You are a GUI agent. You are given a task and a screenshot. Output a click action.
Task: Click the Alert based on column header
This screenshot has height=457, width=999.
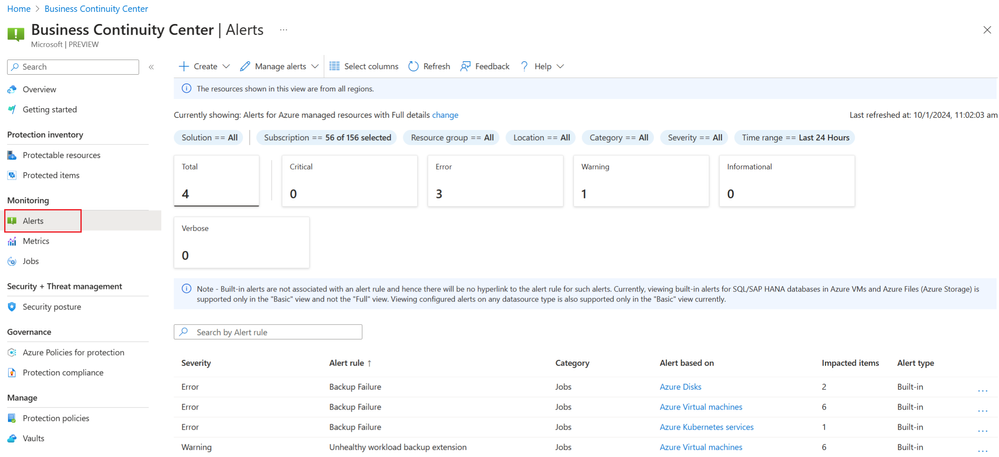pos(687,363)
